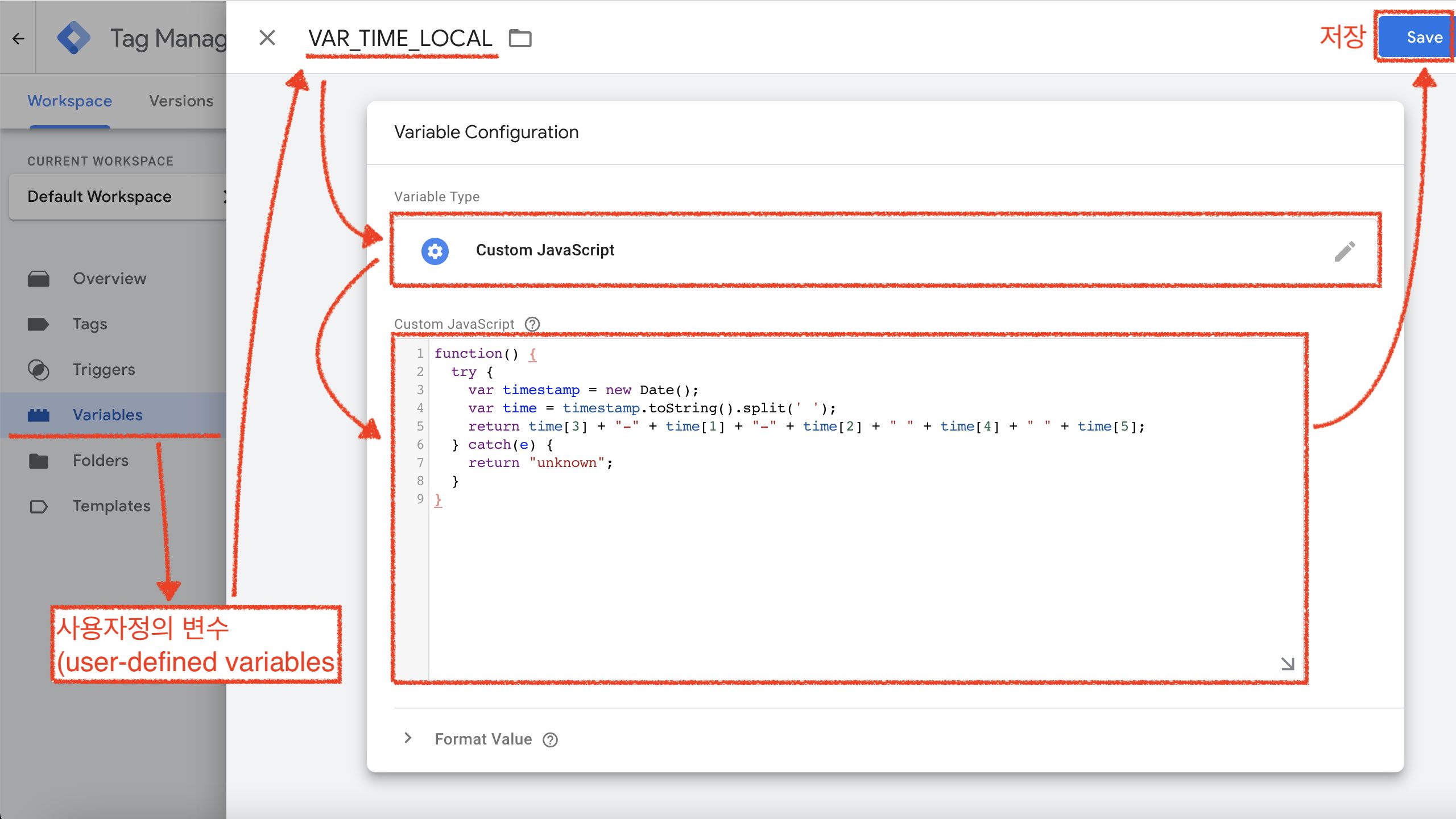
Task: Click the Tag Manager diamond logo
Action: (x=75, y=38)
